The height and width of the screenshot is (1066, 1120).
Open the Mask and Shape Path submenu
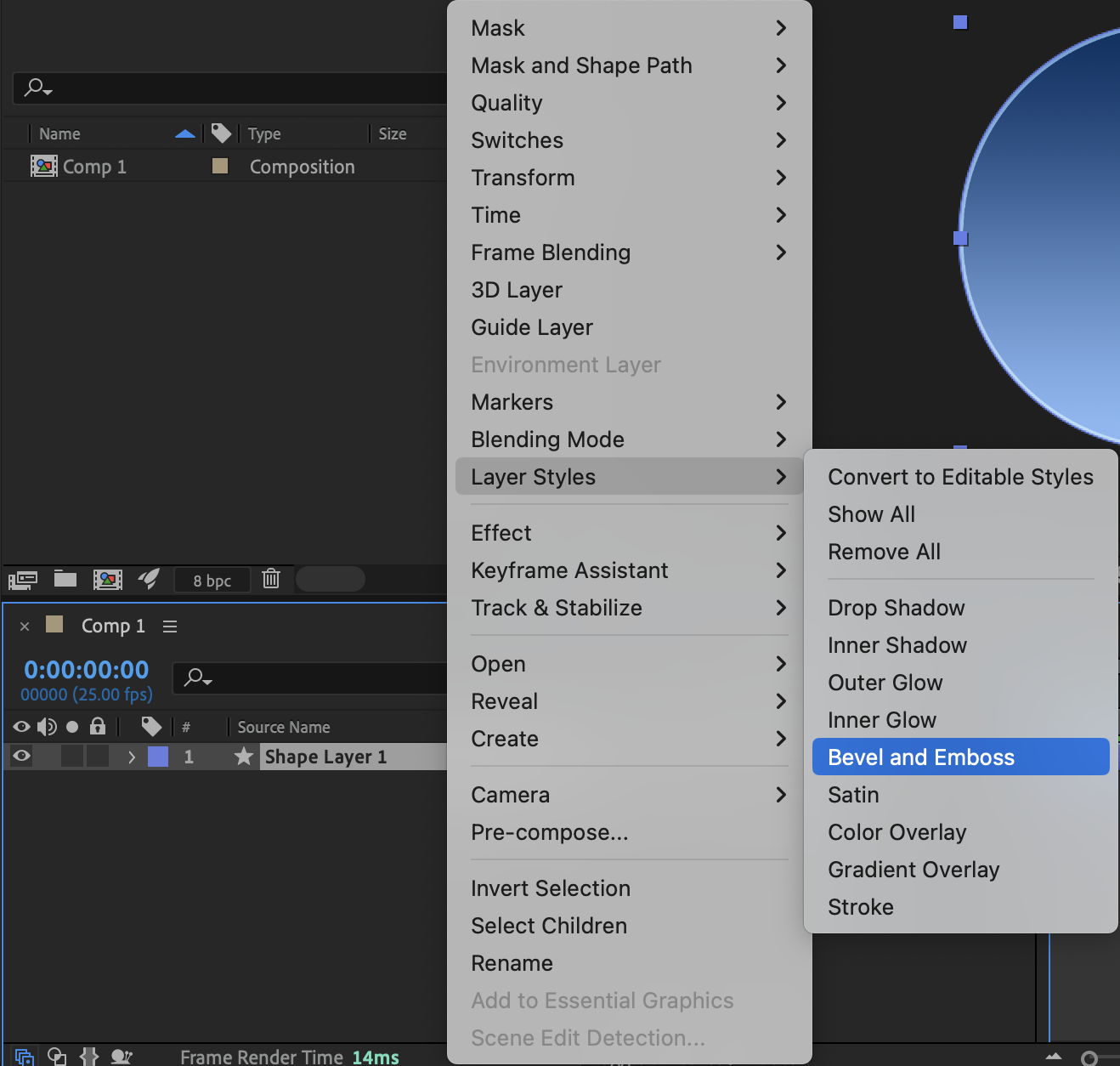pyautogui.click(x=630, y=65)
